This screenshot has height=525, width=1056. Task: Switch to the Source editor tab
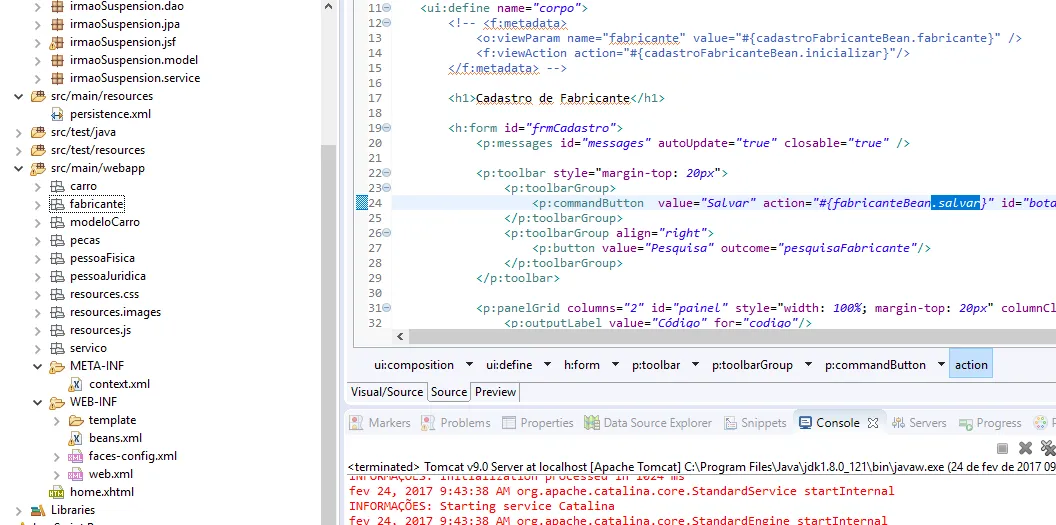pos(449,392)
